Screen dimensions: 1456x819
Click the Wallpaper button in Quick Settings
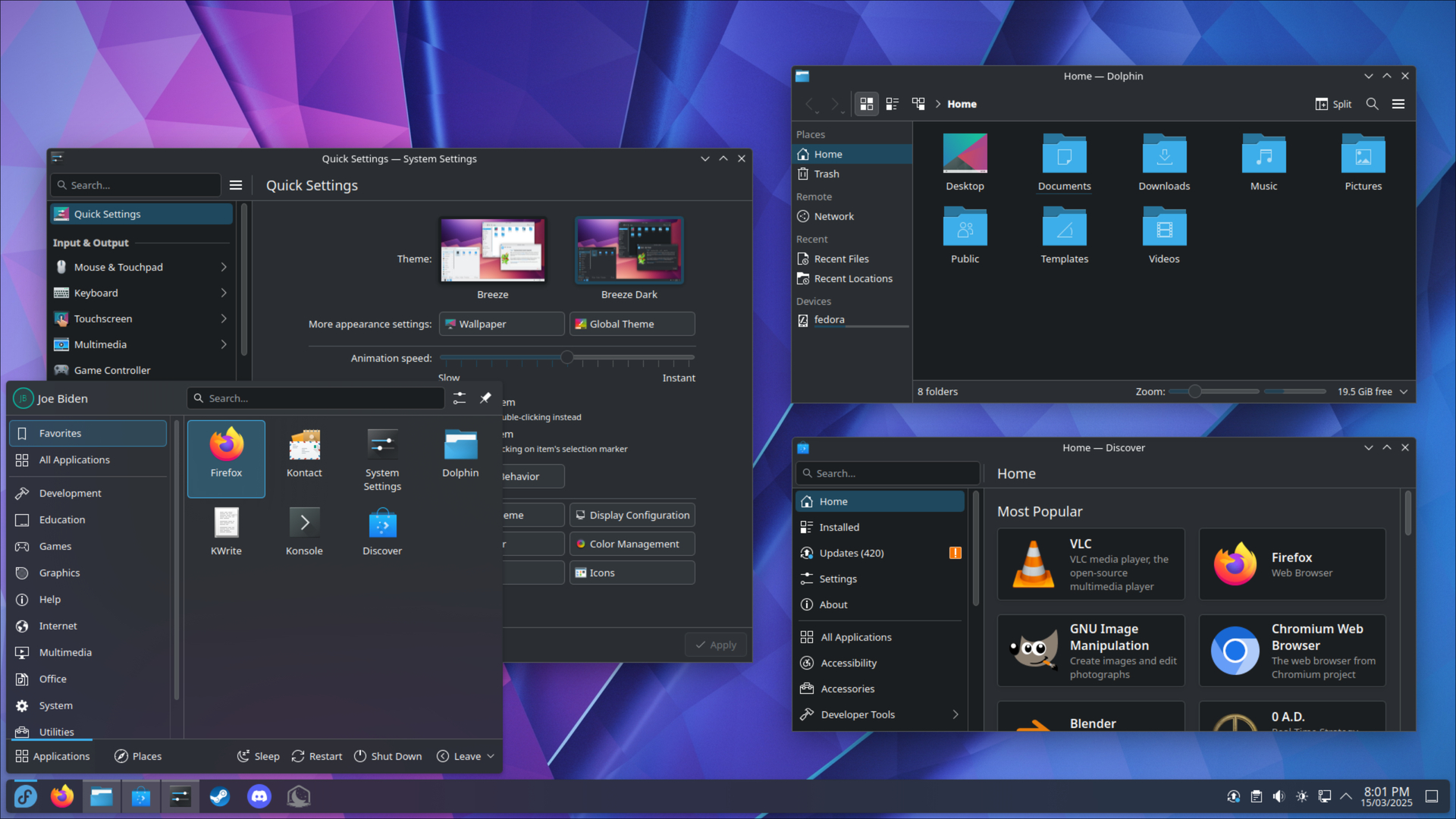[501, 324]
